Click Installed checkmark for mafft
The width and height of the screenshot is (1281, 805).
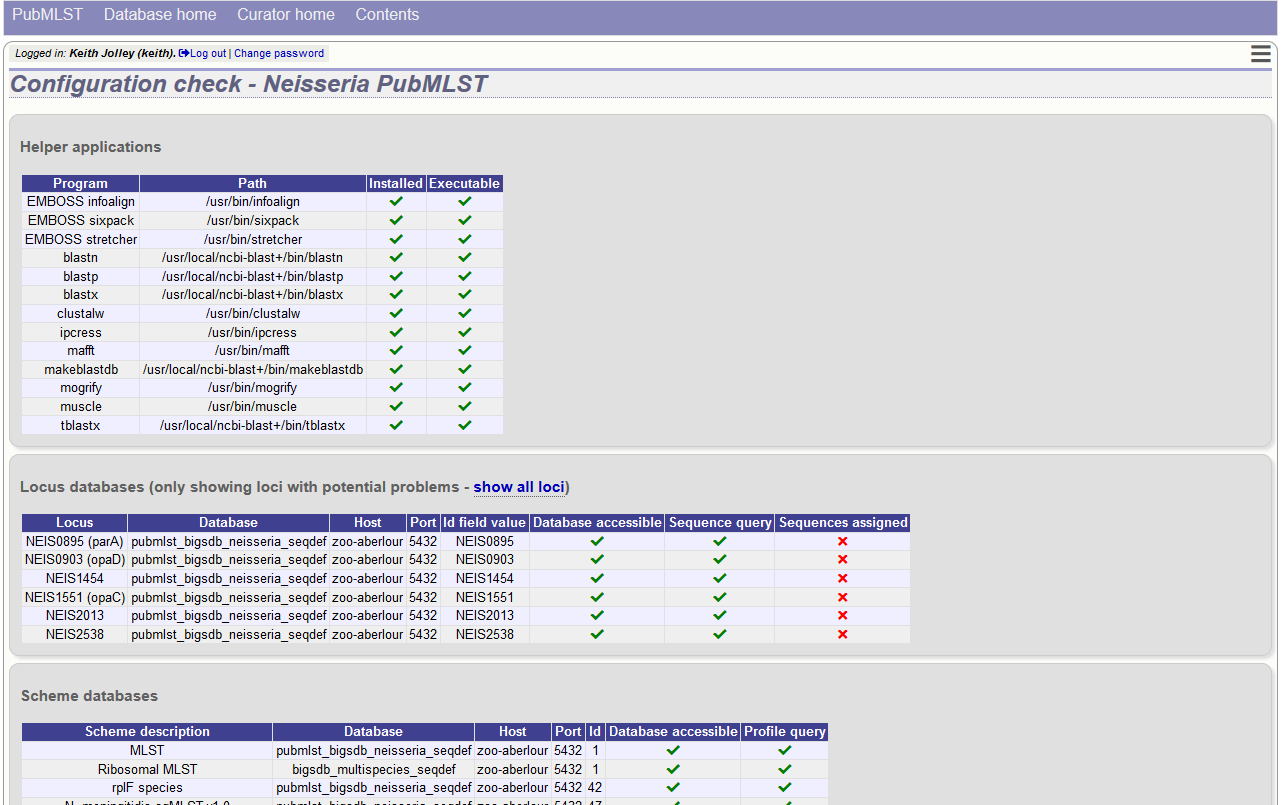click(396, 351)
